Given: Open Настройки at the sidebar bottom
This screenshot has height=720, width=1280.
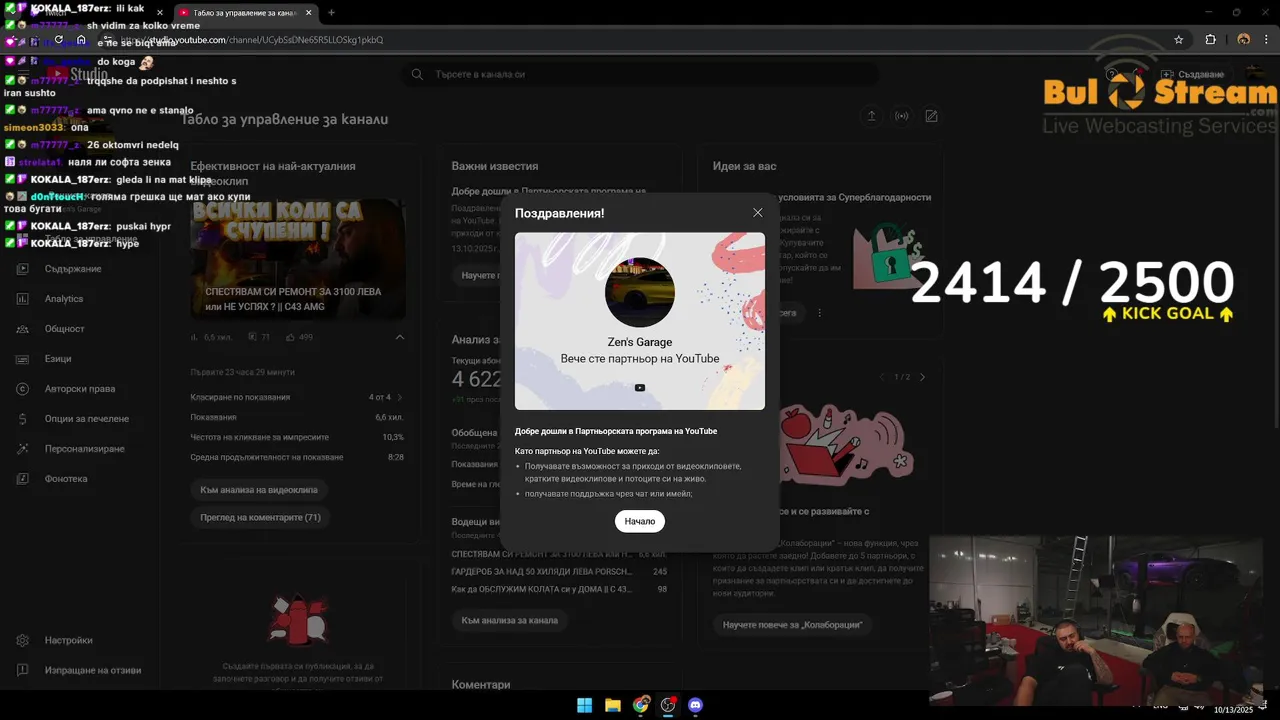Looking at the screenshot, I should 68,640.
